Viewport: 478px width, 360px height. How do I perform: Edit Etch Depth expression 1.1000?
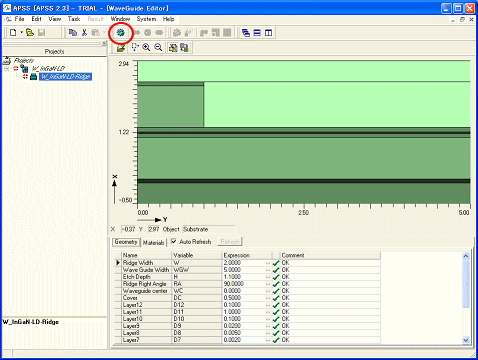point(244,277)
